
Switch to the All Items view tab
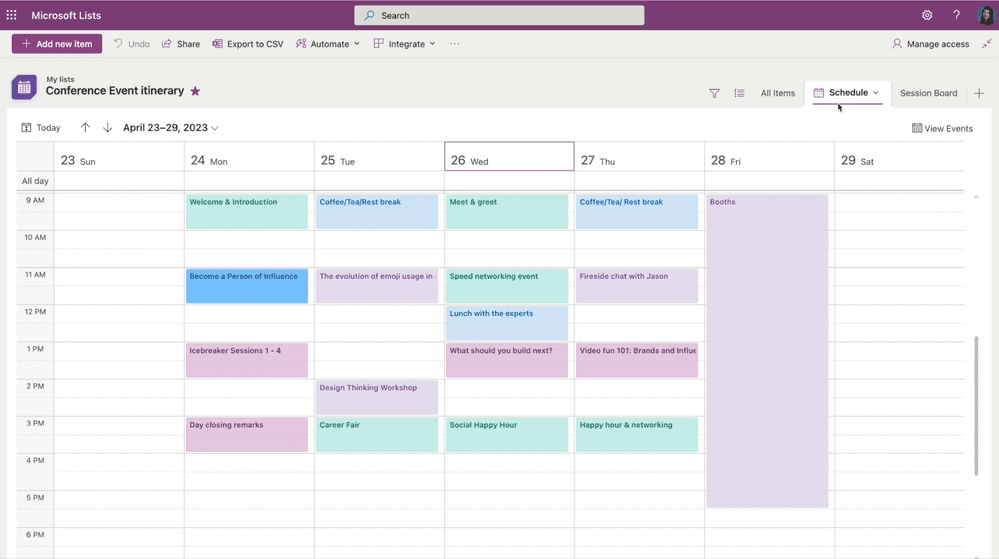pos(777,93)
